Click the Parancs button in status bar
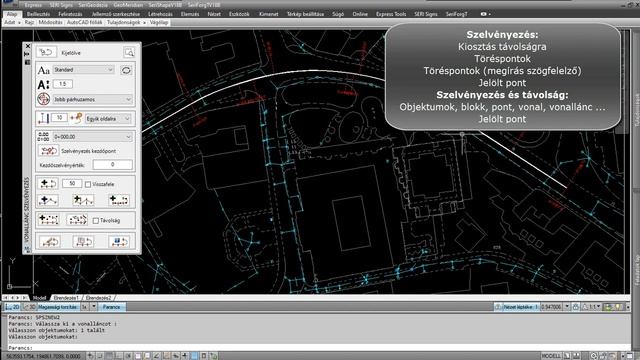The image size is (640, 360). pos(111,307)
